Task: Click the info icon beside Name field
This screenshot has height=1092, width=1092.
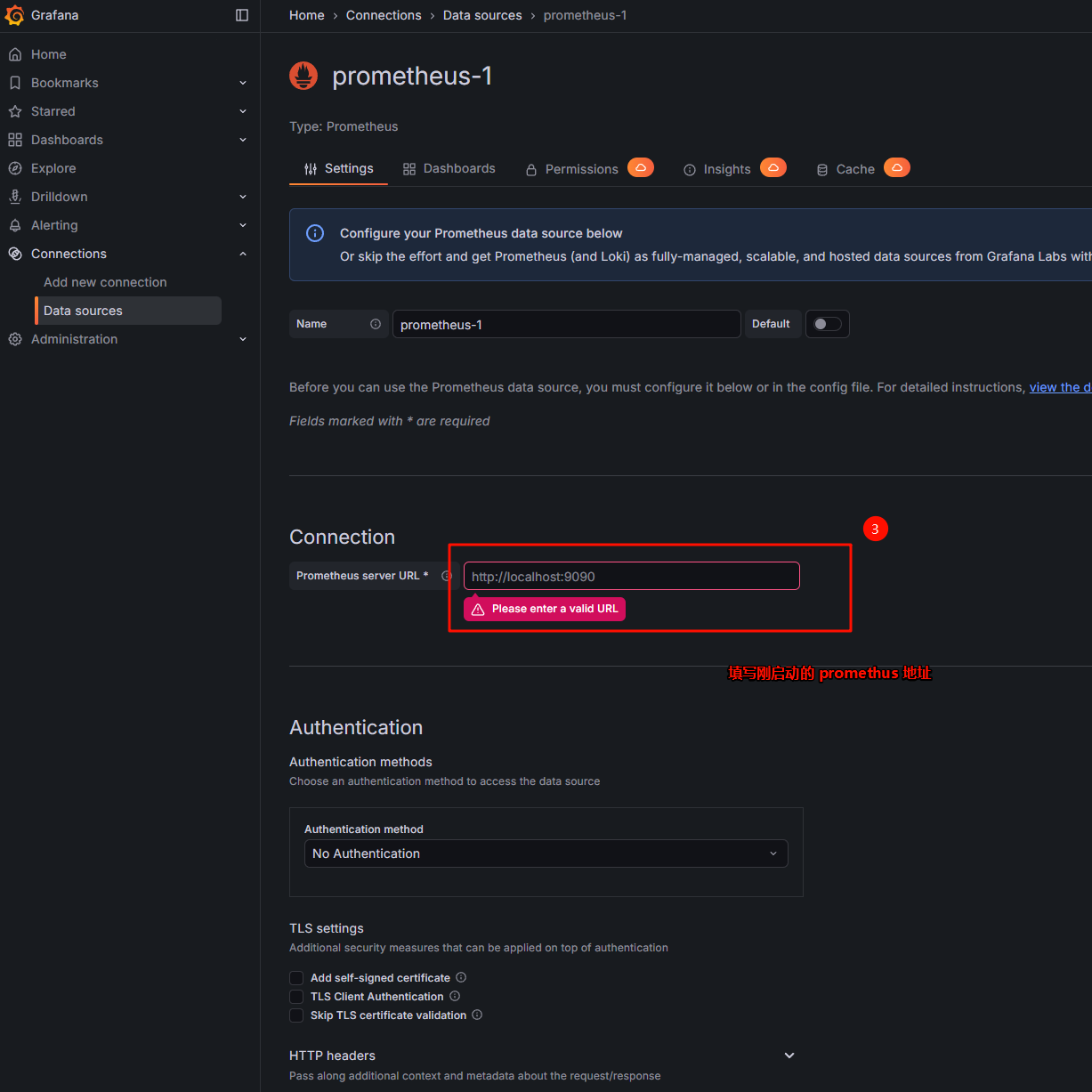Action: click(376, 324)
